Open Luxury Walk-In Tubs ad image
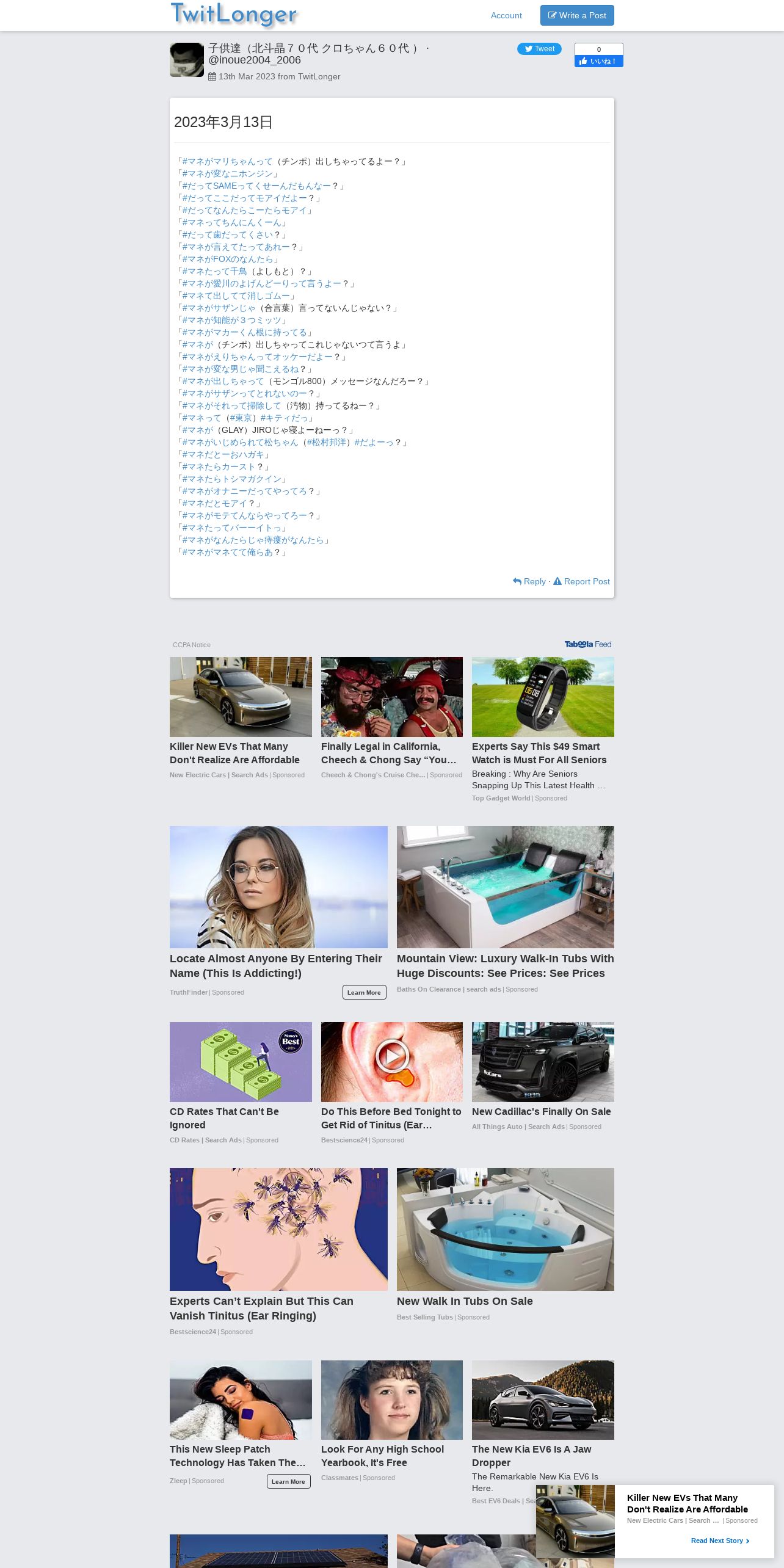 [506, 887]
